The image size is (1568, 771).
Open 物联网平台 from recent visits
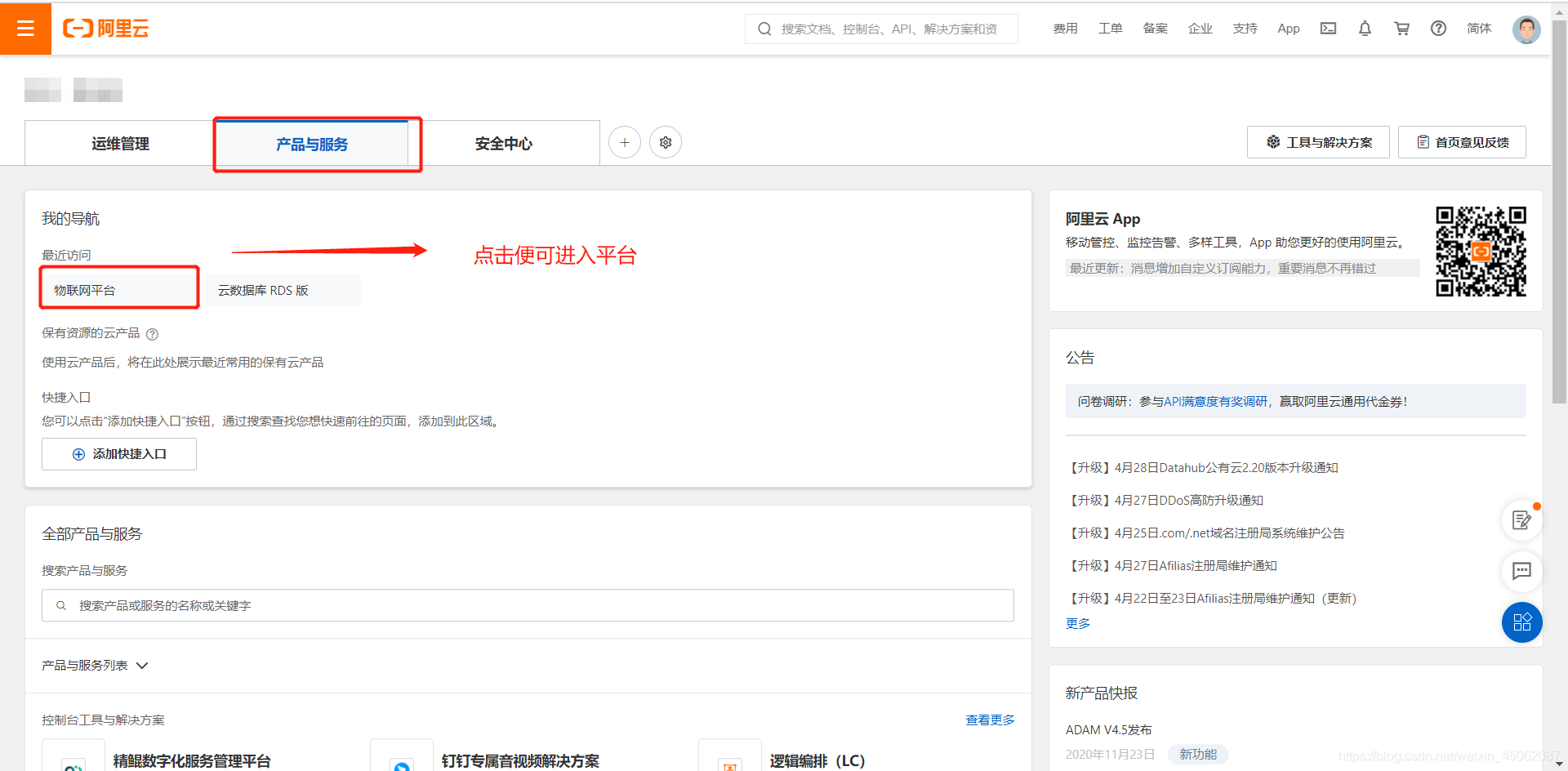[x=119, y=290]
